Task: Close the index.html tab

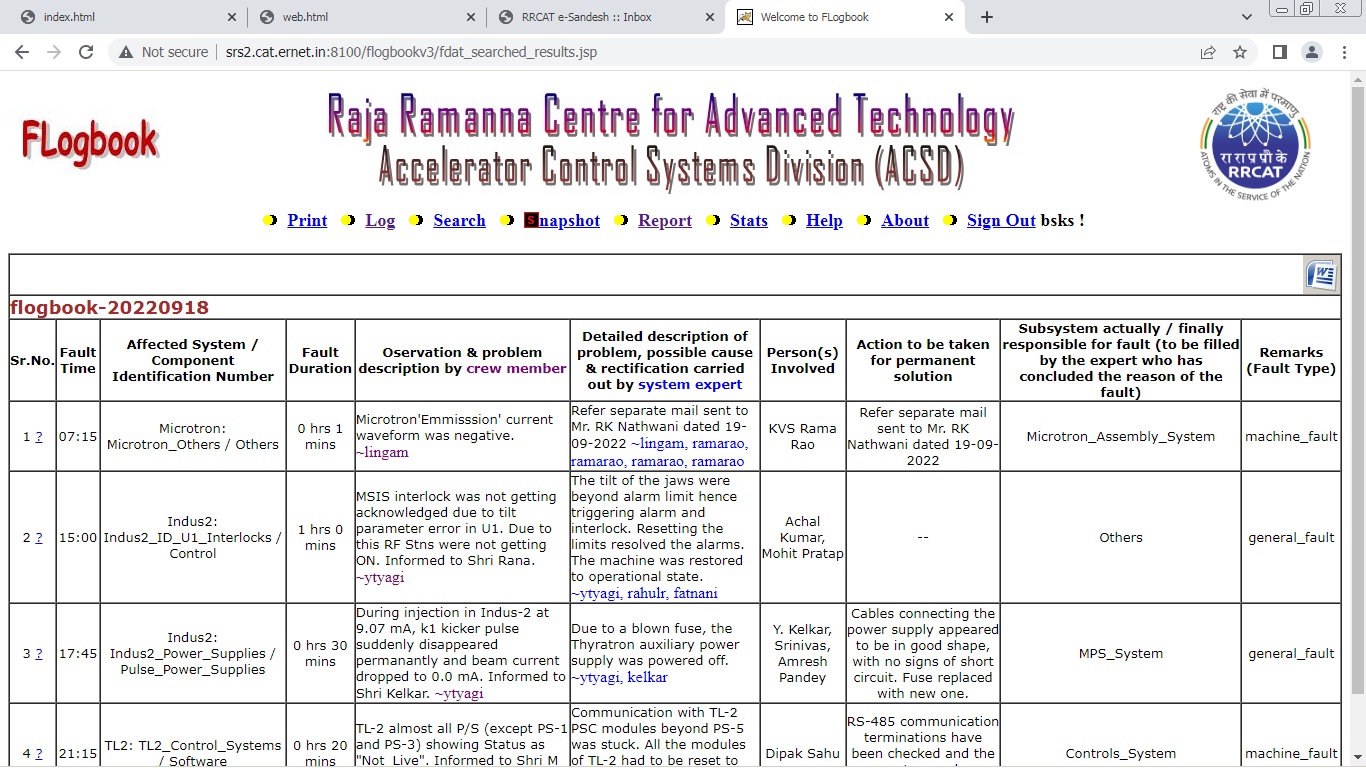Action: click(x=232, y=17)
